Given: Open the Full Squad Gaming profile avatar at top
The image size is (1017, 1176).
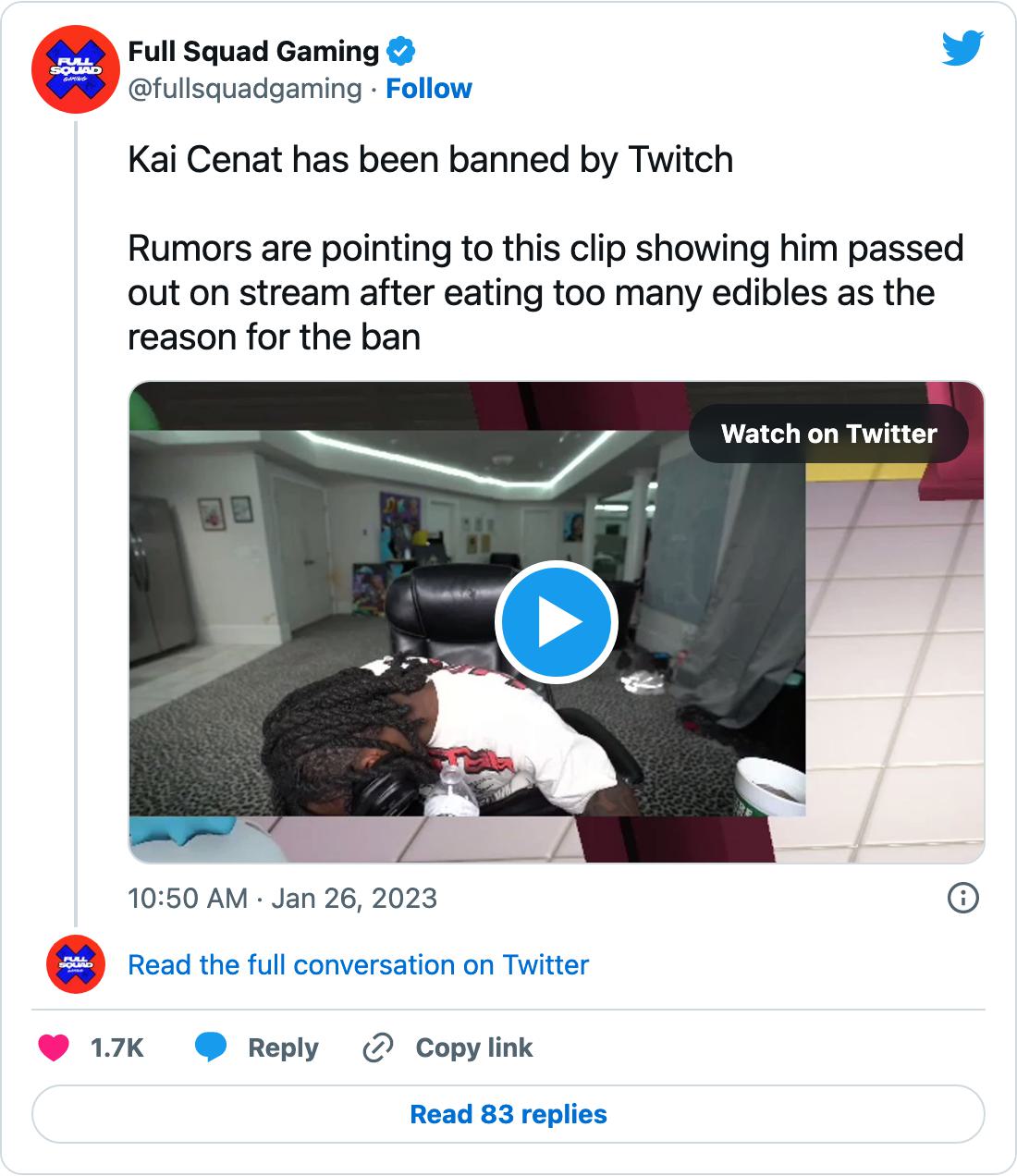Looking at the screenshot, I should [76, 69].
